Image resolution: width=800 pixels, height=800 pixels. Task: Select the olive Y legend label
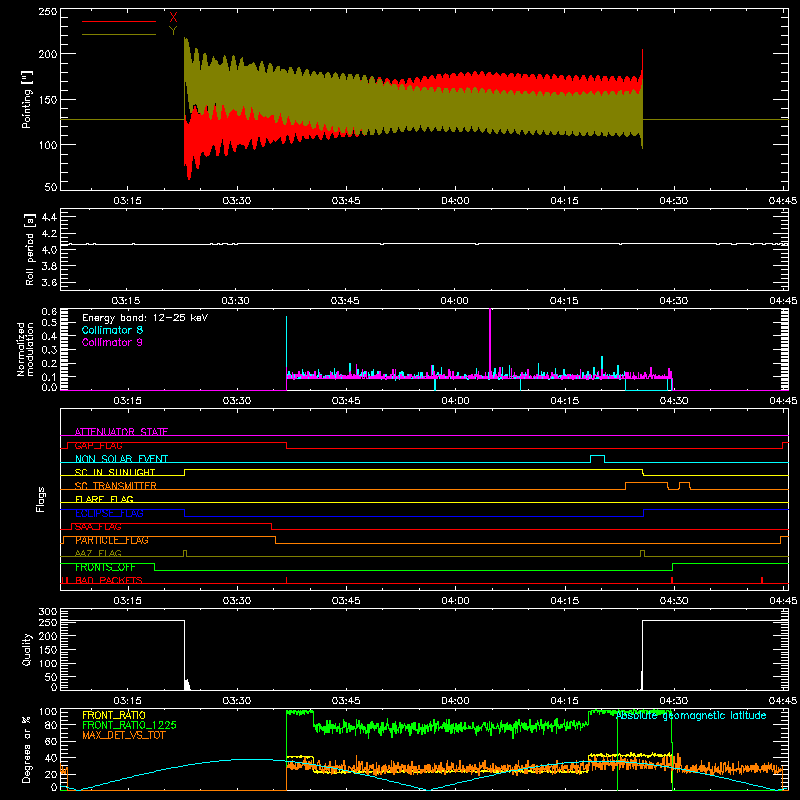pyautogui.click(x=173, y=31)
